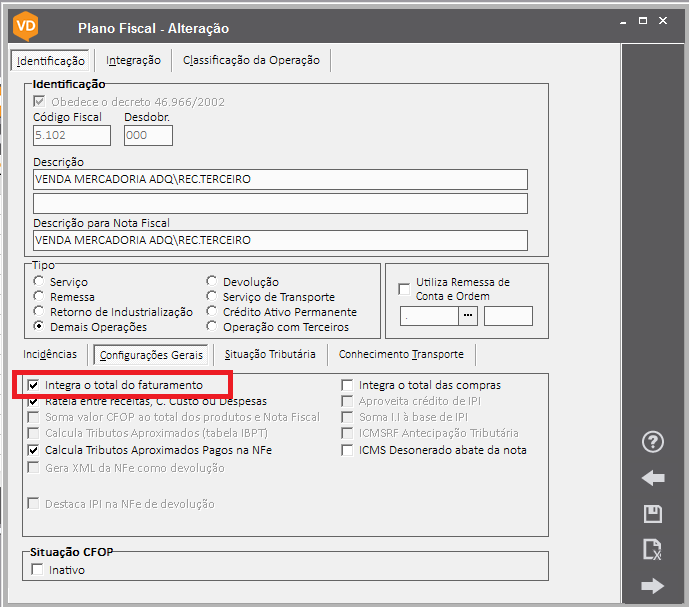
Task: Click the first Descrição text field
Action: (x=280, y=179)
